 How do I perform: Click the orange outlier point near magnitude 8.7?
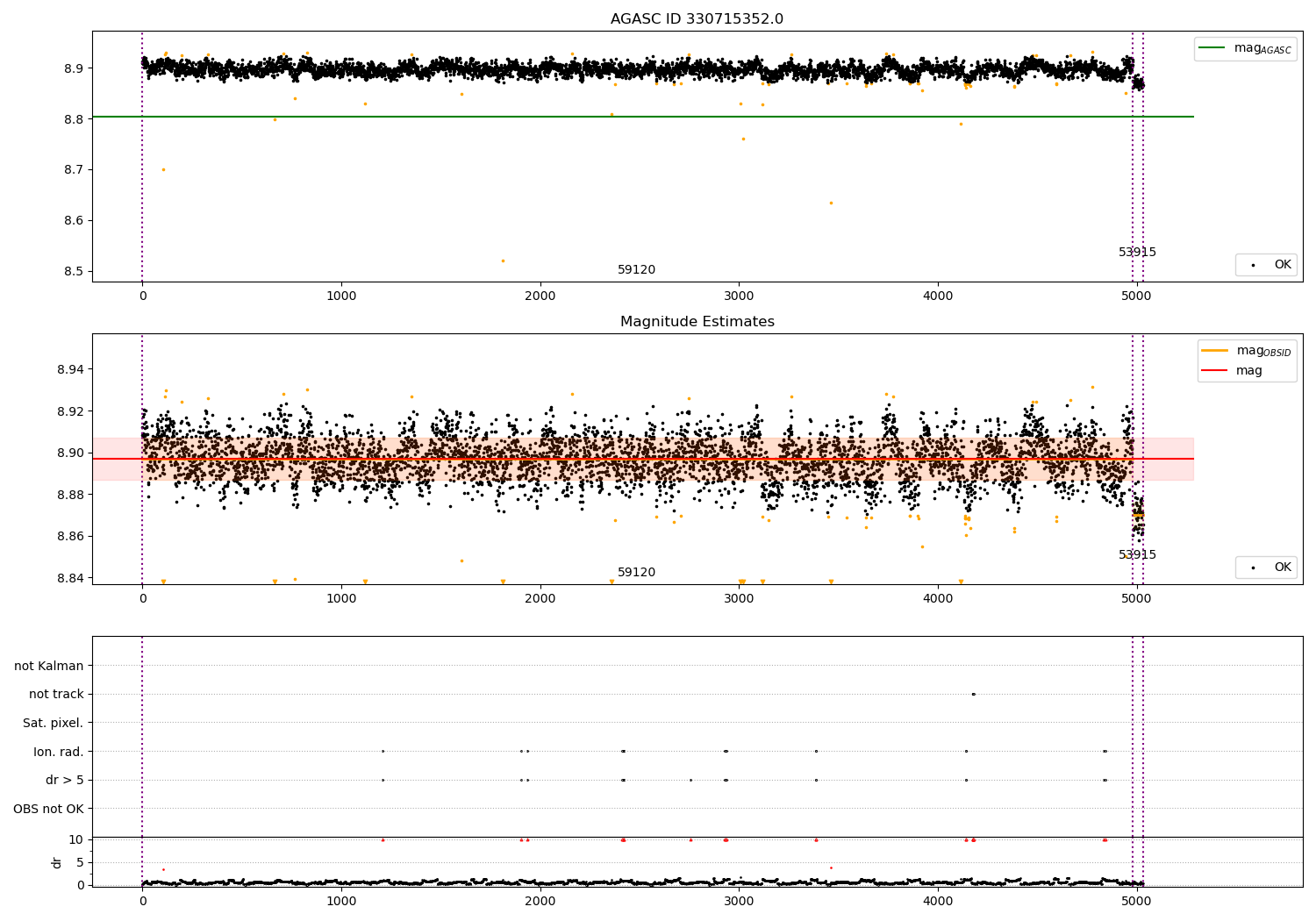click(163, 169)
